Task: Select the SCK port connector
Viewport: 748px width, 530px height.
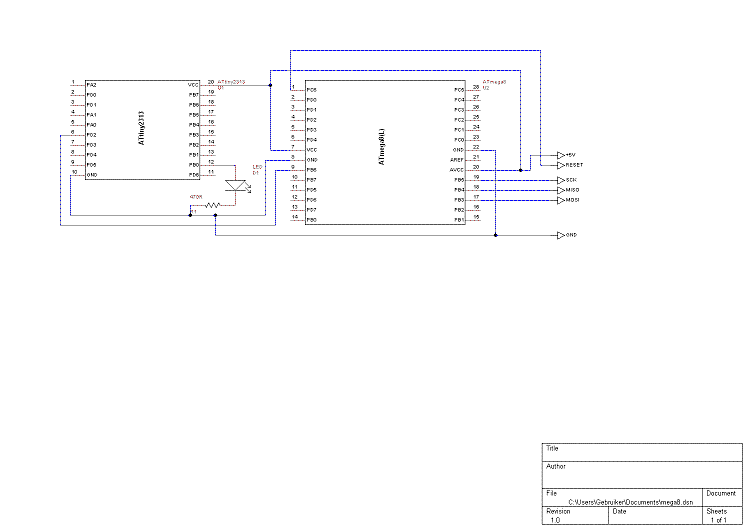Action: (561, 179)
